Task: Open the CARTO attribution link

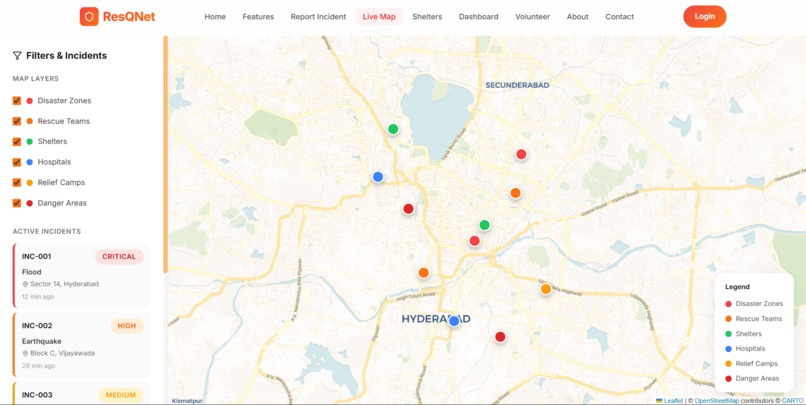Action: point(793,401)
